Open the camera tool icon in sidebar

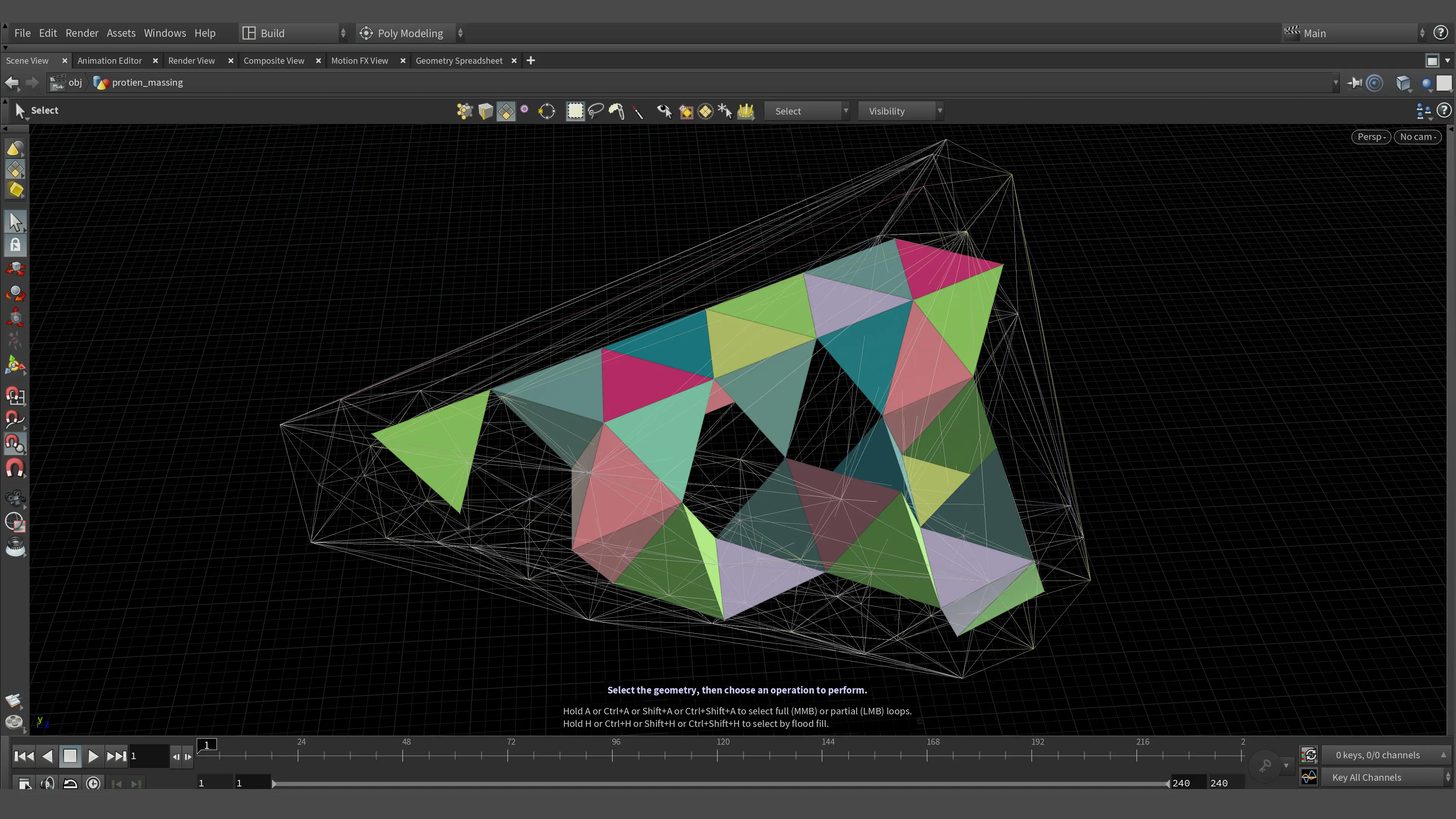pos(15,498)
